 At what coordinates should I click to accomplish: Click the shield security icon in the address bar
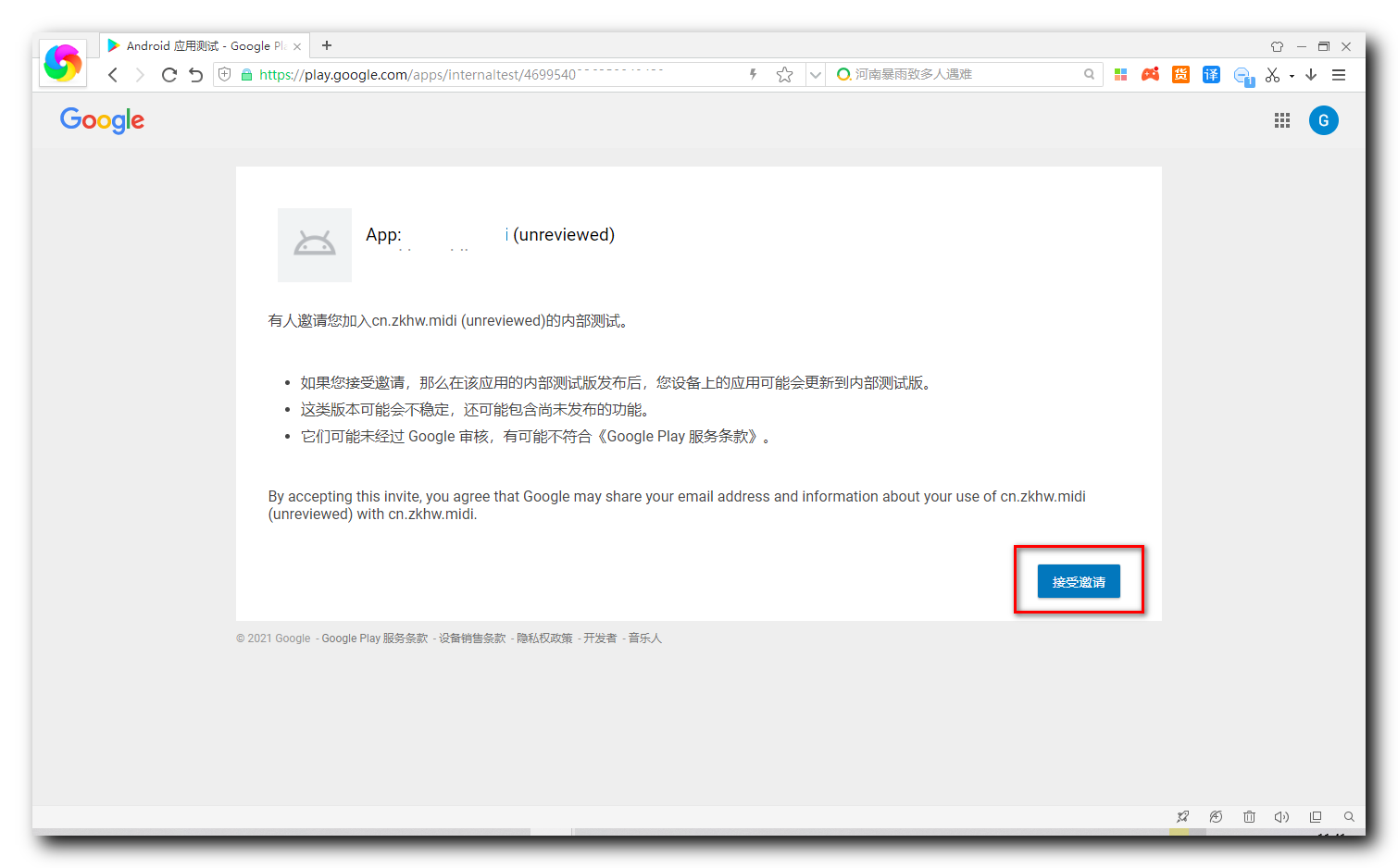click(225, 74)
